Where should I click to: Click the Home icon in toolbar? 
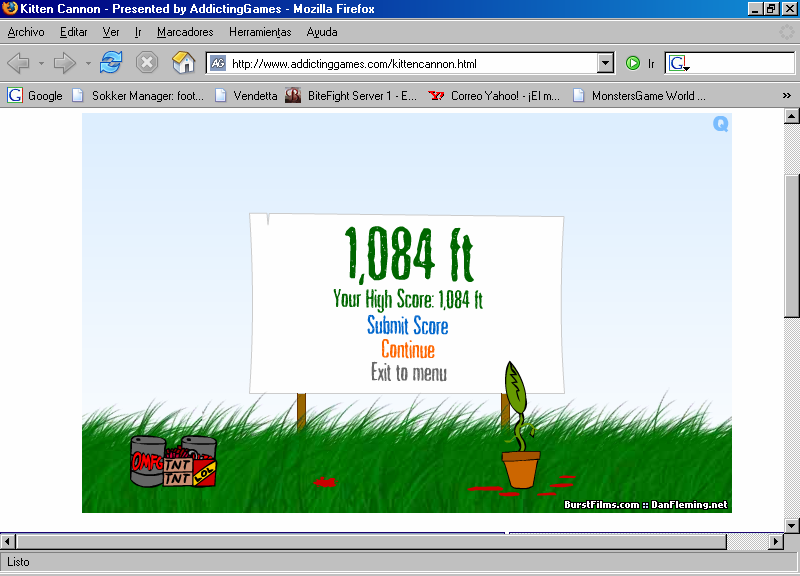click(x=183, y=63)
